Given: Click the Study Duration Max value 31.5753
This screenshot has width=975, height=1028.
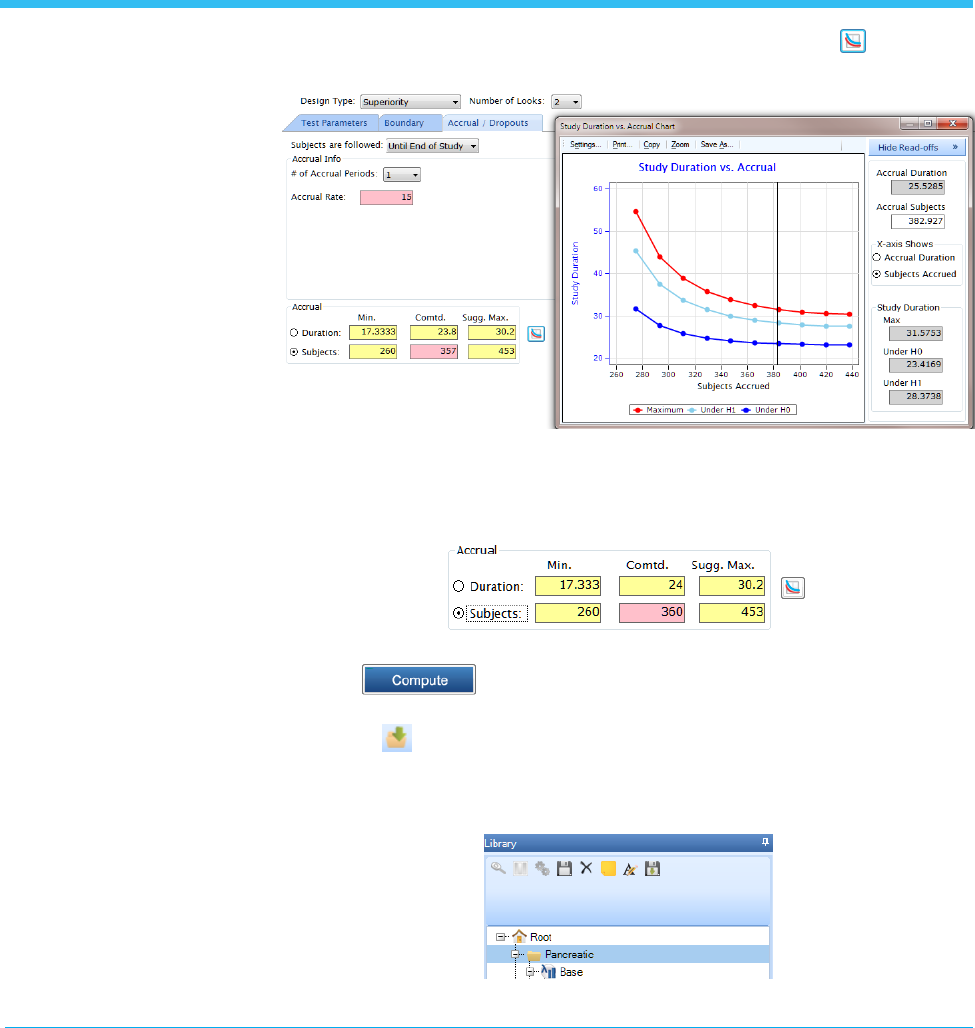Looking at the screenshot, I should (x=916, y=333).
